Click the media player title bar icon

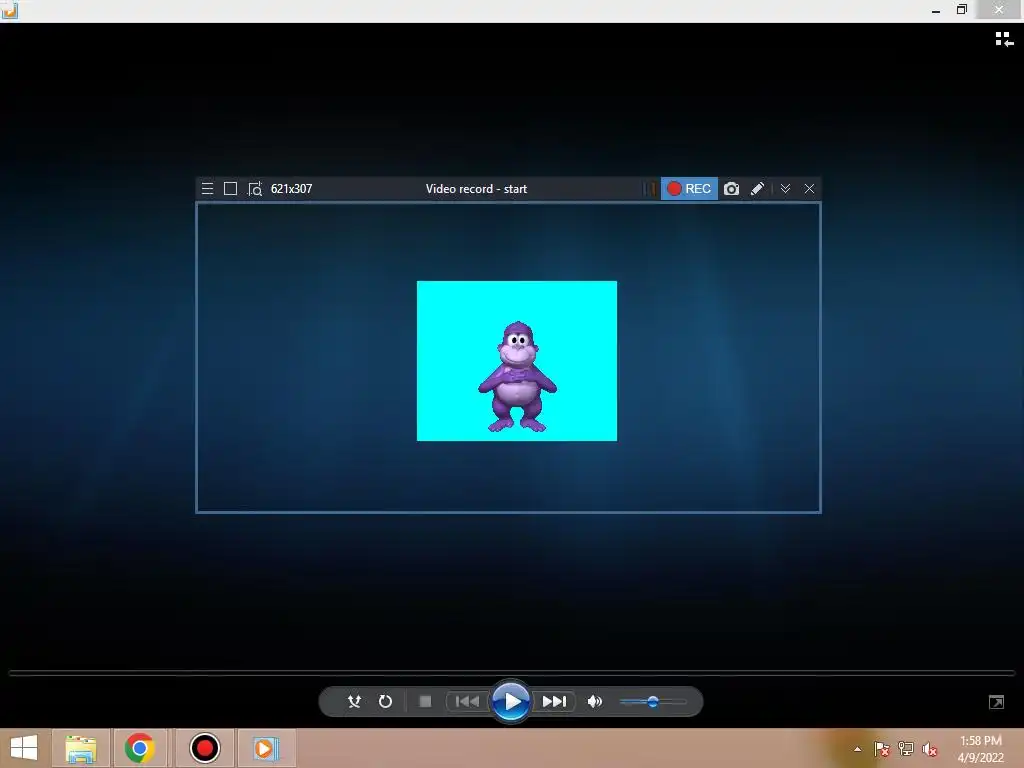[x=9, y=9]
